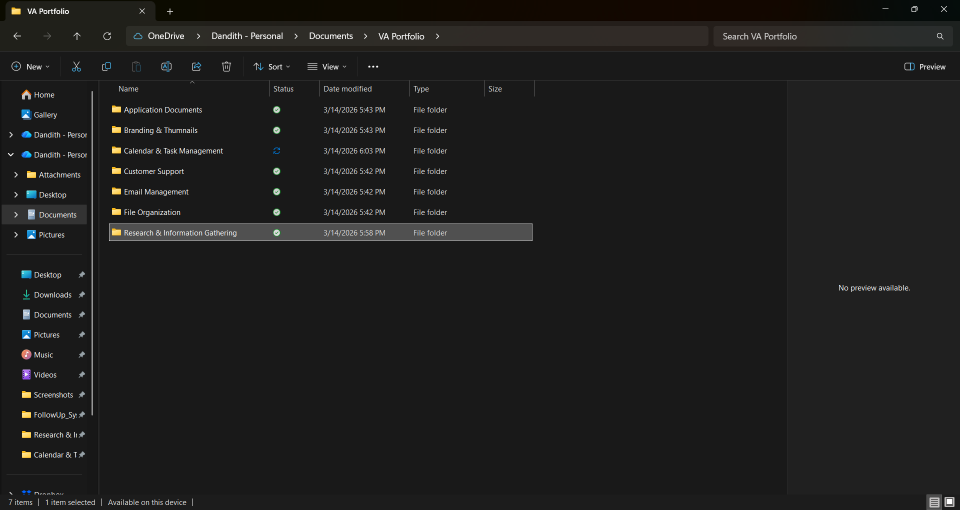Click the green status icon for Application Documents
This screenshot has width=960, height=510.
pos(277,110)
